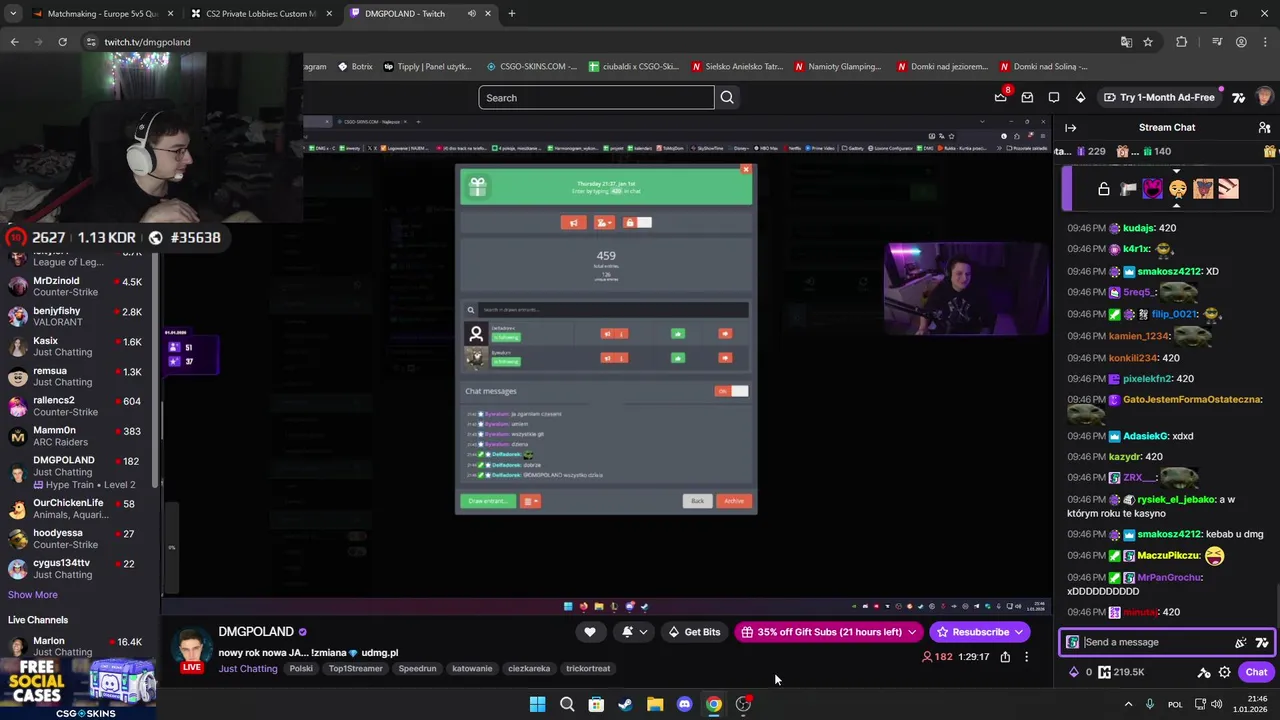Viewport: 1280px width, 720px height.
Task: Click the Windows Start button
Action: tap(537, 704)
